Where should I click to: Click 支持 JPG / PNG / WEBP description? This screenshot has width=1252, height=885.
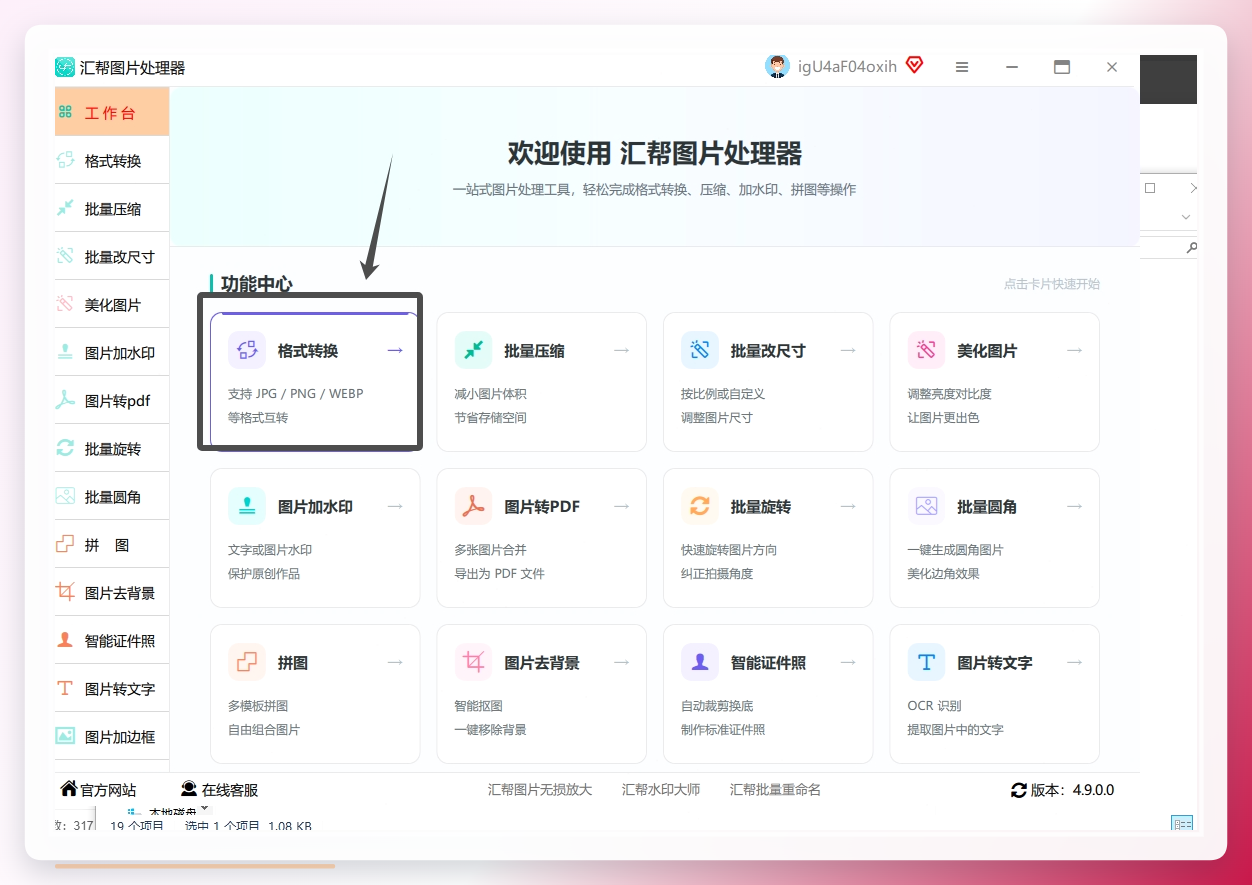point(296,394)
